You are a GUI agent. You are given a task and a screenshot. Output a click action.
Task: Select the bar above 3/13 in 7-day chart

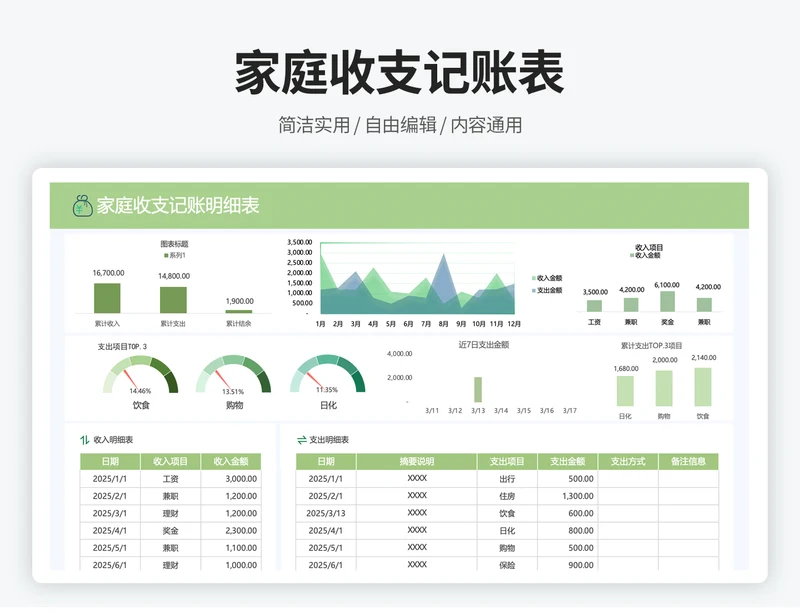point(478,389)
